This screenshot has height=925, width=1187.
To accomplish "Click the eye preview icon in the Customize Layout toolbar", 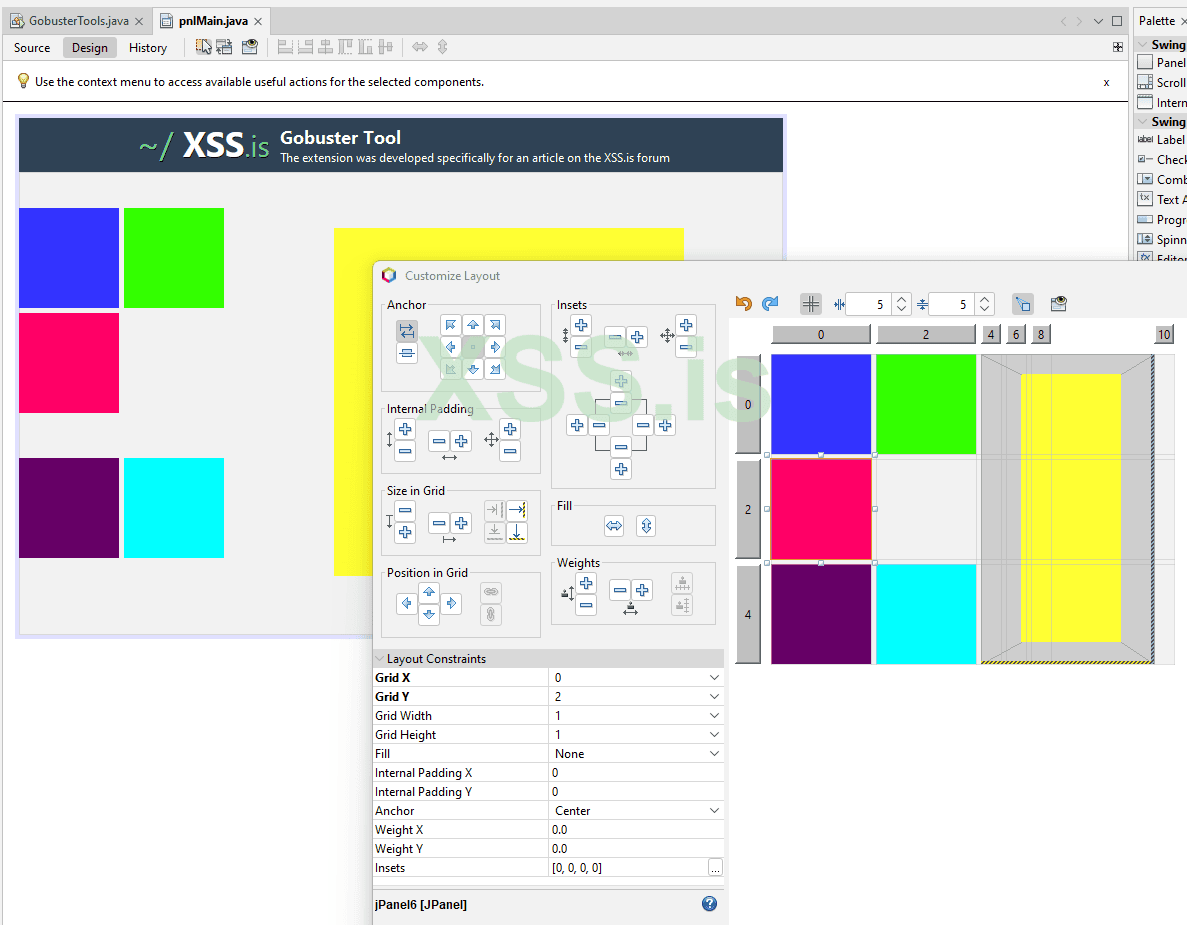I will [x=1058, y=304].
